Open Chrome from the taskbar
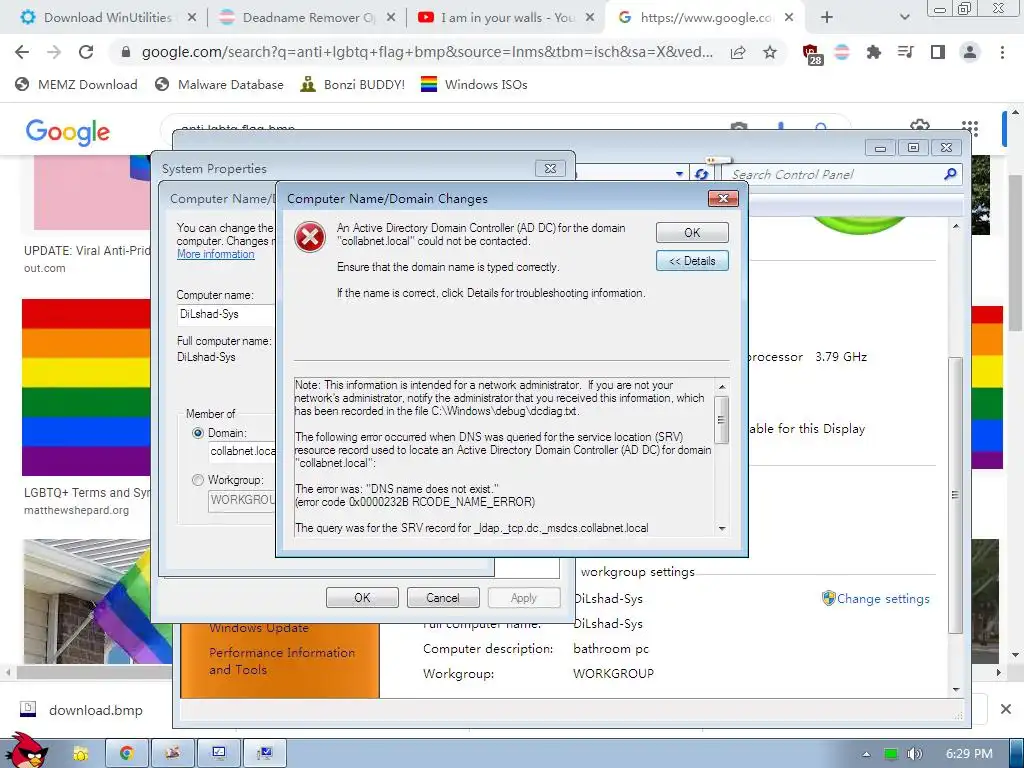1024x768 pixels. coord(126,754)
